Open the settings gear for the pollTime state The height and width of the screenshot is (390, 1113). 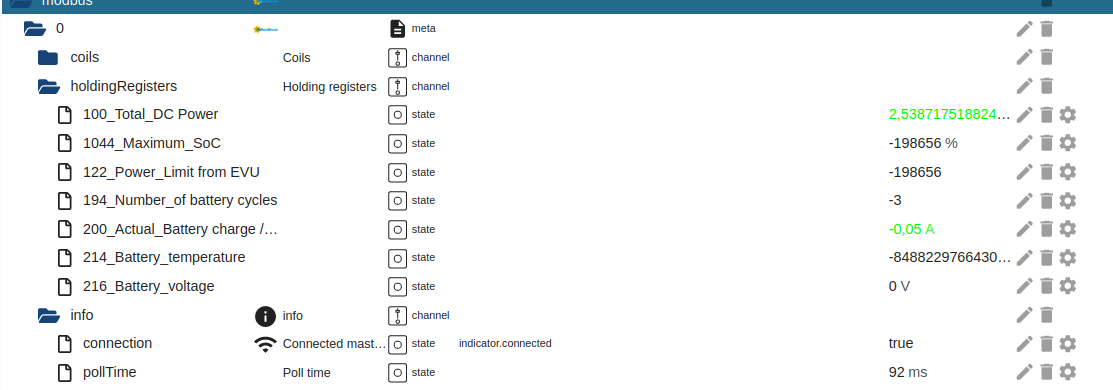coord(1068,372)
